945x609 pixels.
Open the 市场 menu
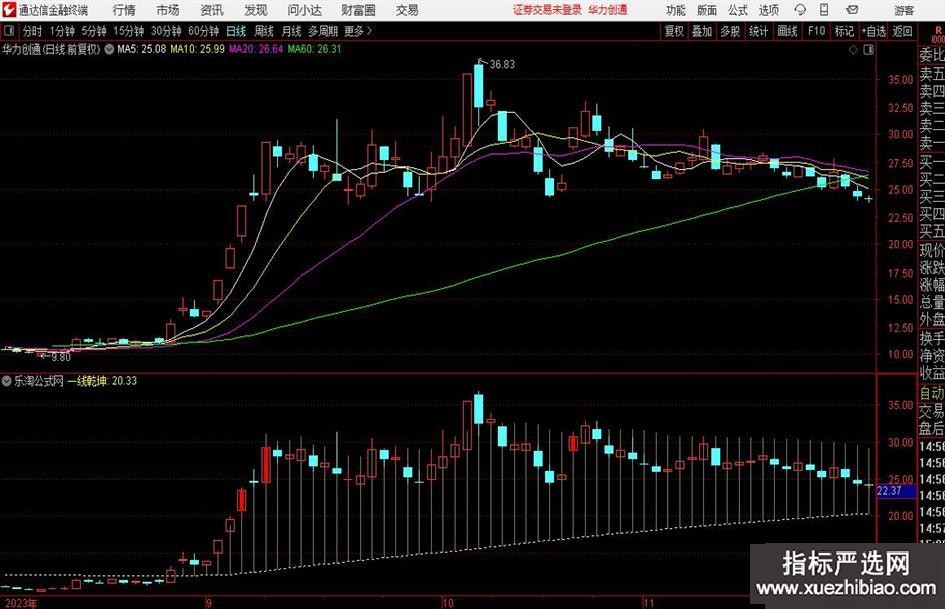[x=168, y=10]
